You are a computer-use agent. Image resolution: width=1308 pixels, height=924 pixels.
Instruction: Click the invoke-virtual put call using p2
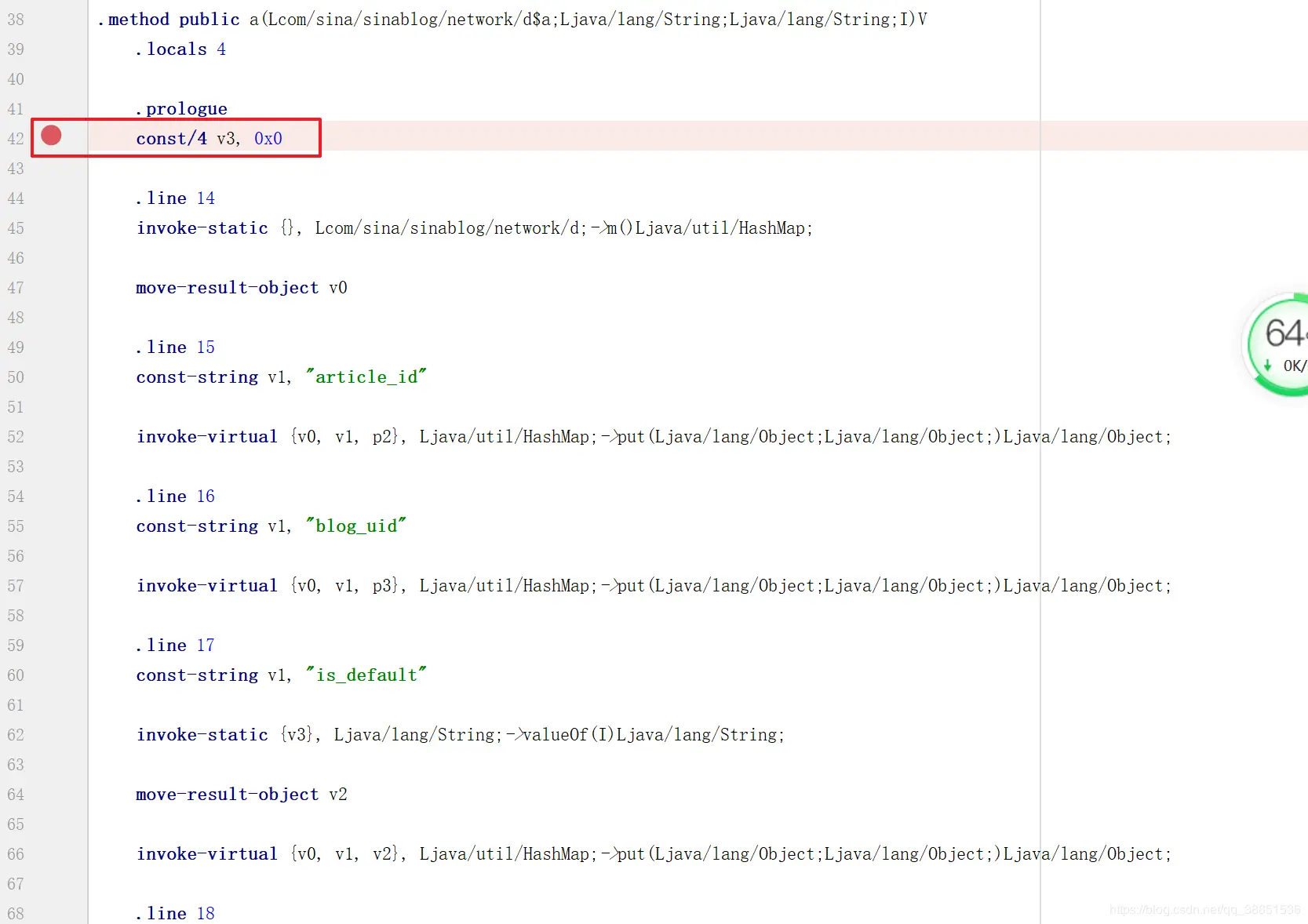pos(654,437)
